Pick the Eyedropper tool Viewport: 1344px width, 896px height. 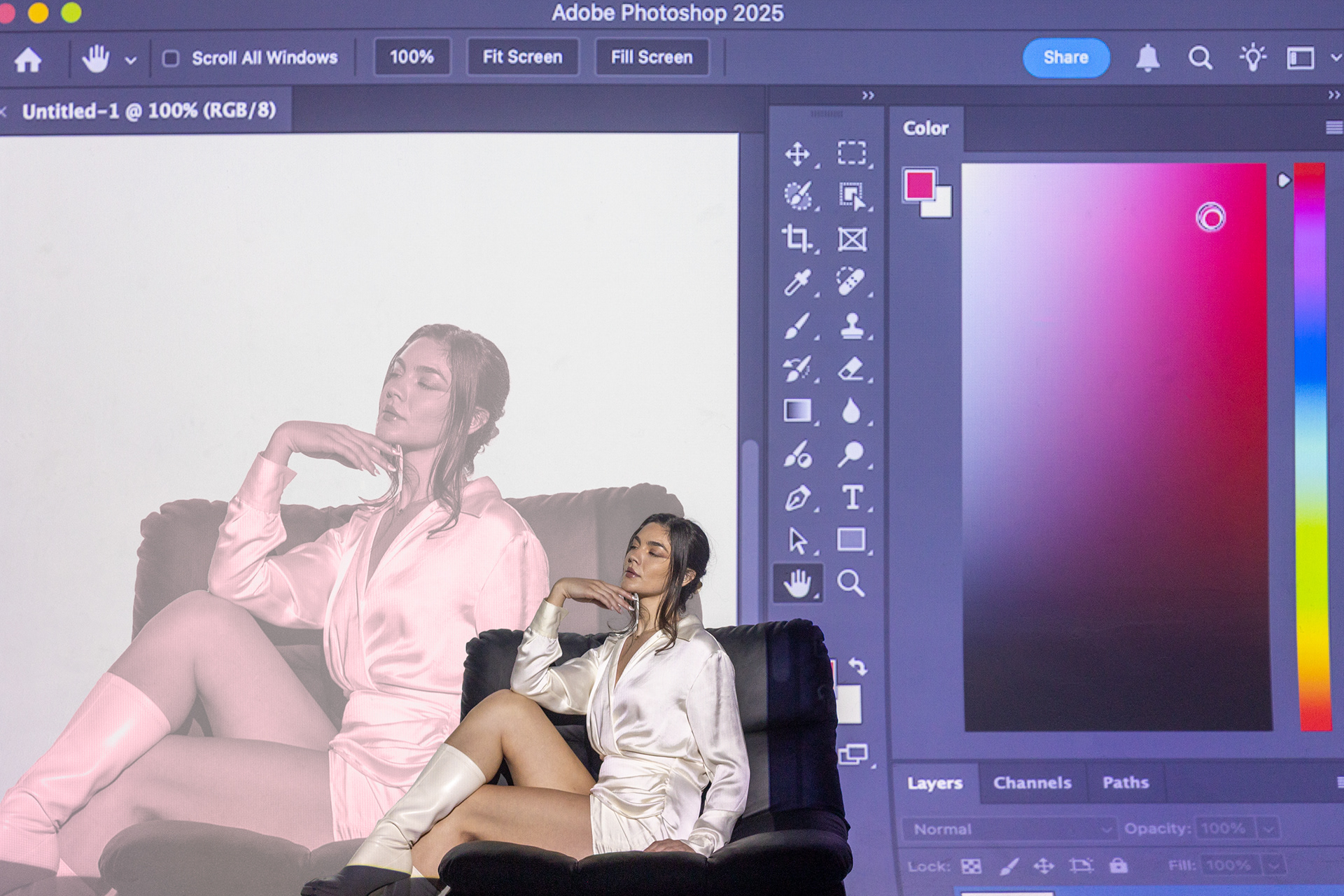coord(797,282)
